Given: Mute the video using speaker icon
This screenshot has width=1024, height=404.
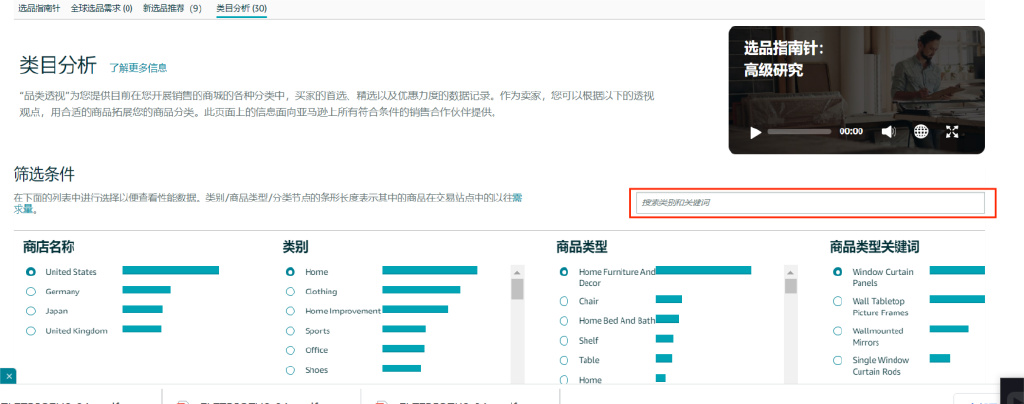Looking at the screenshot, I should [x=888, y=132].
